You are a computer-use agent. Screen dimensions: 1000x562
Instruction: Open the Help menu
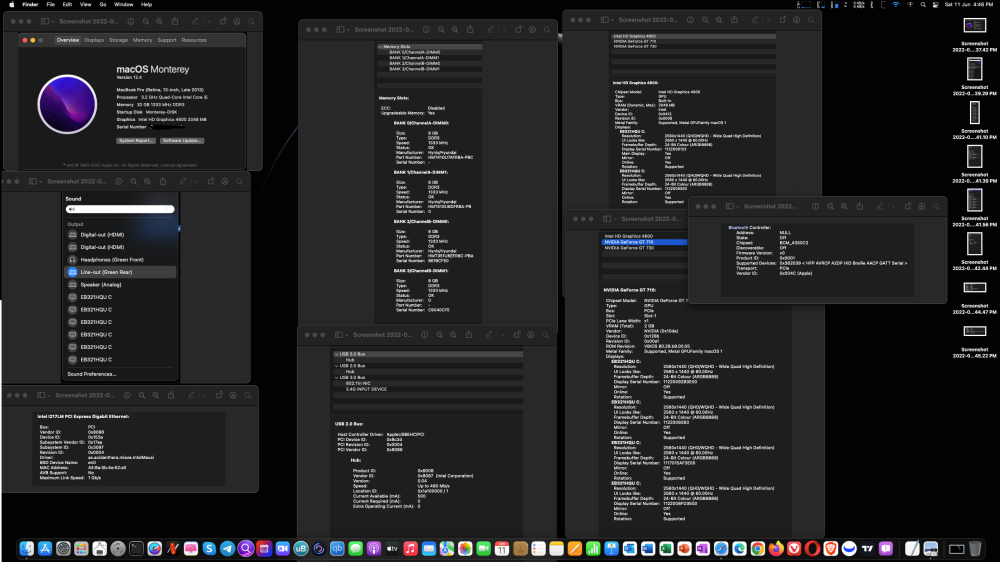pos(146,4)
